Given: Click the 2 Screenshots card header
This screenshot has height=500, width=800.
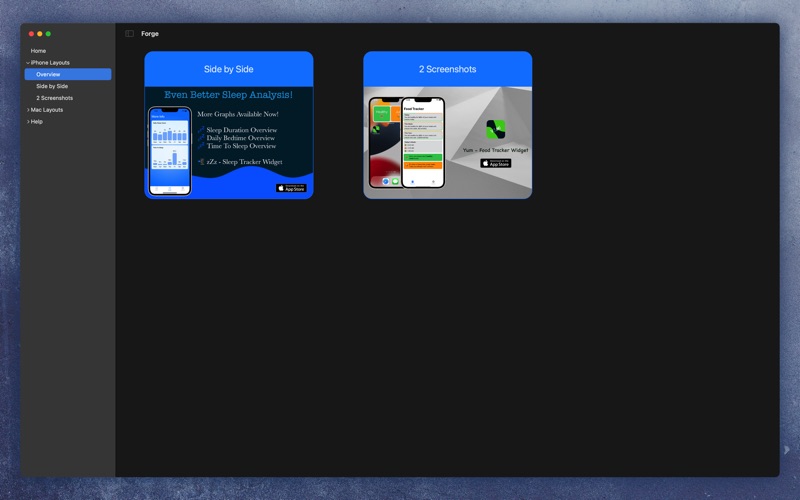Looking at the screenshot, I should point(447,69).
